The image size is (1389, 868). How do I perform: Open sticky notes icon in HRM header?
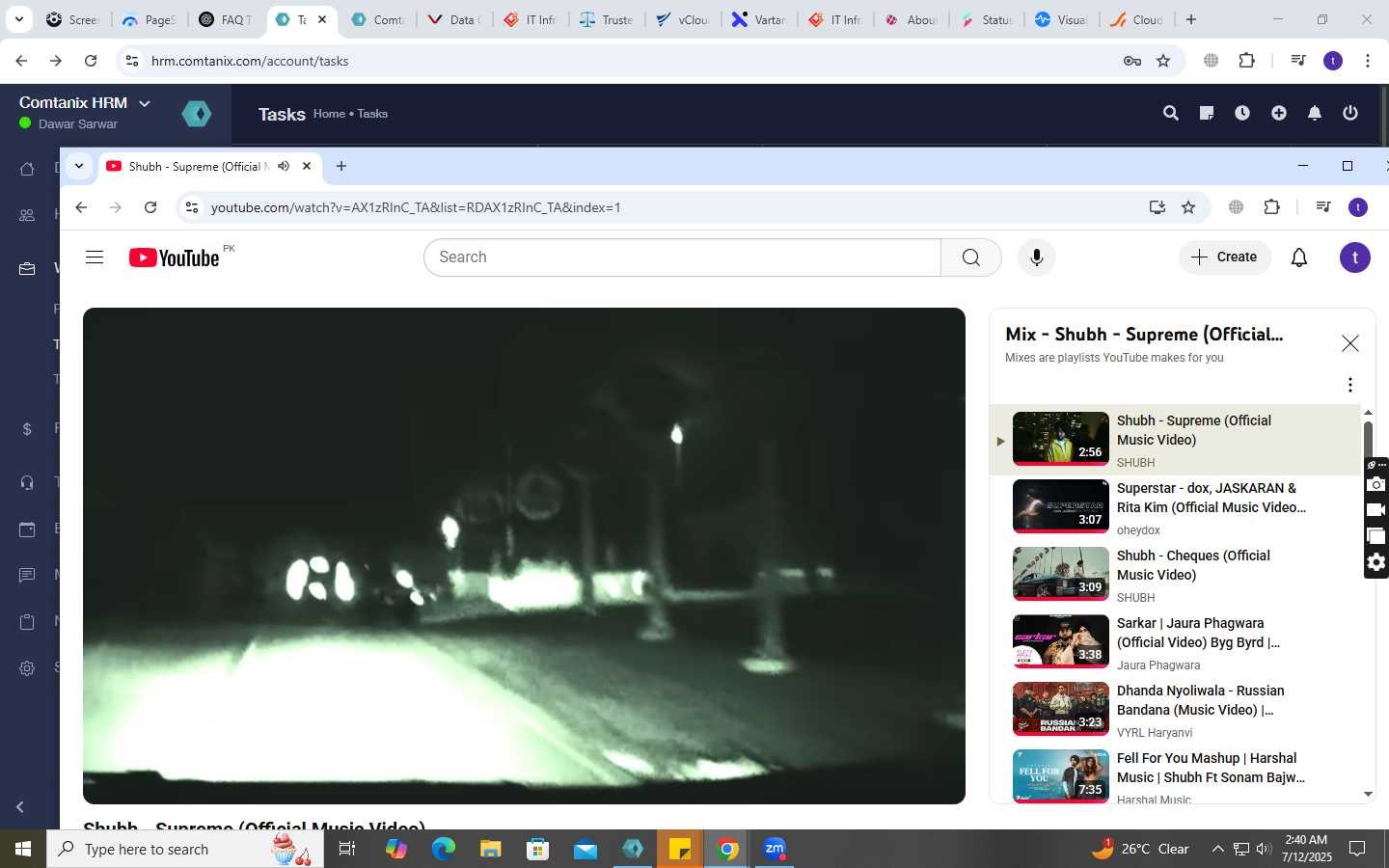coord(1207,113)
